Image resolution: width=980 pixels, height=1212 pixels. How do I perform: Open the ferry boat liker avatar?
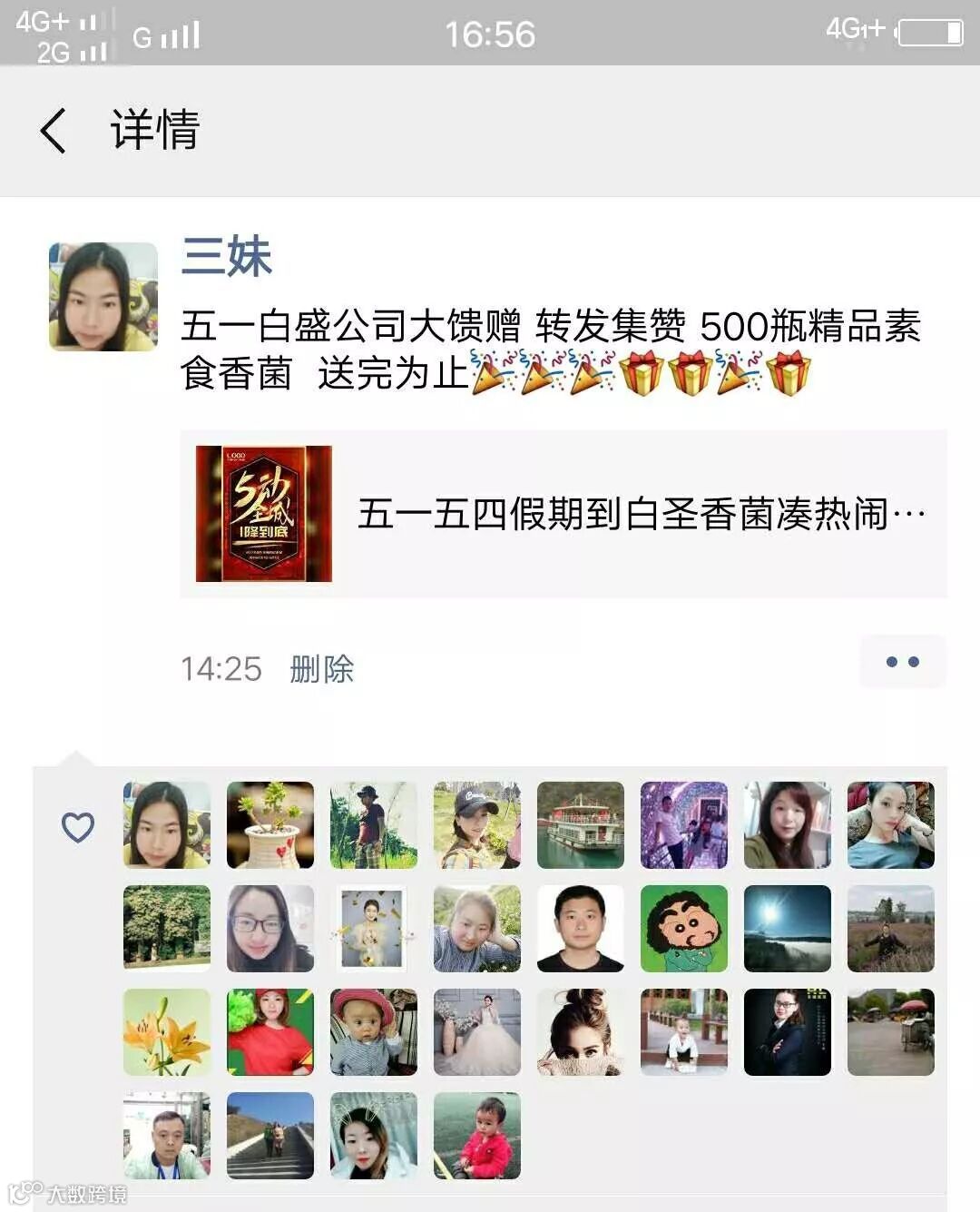click(581, 825)
